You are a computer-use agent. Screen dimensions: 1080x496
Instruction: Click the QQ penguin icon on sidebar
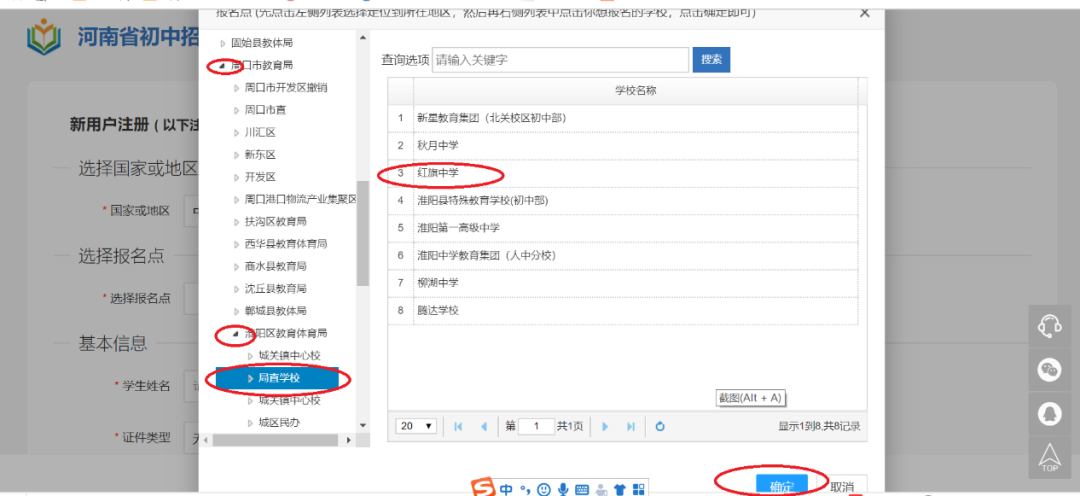pos(1049,412)
